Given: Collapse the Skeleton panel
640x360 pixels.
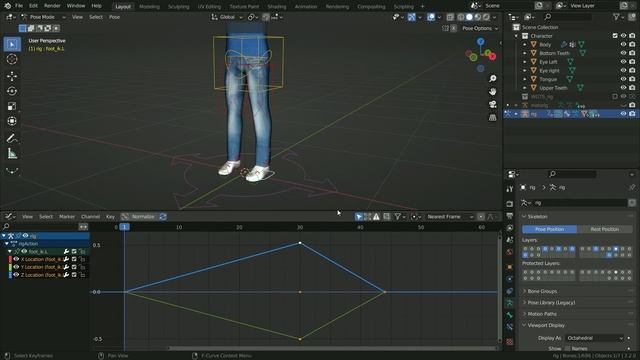Looking at the screenshot, I should point(537,217).
